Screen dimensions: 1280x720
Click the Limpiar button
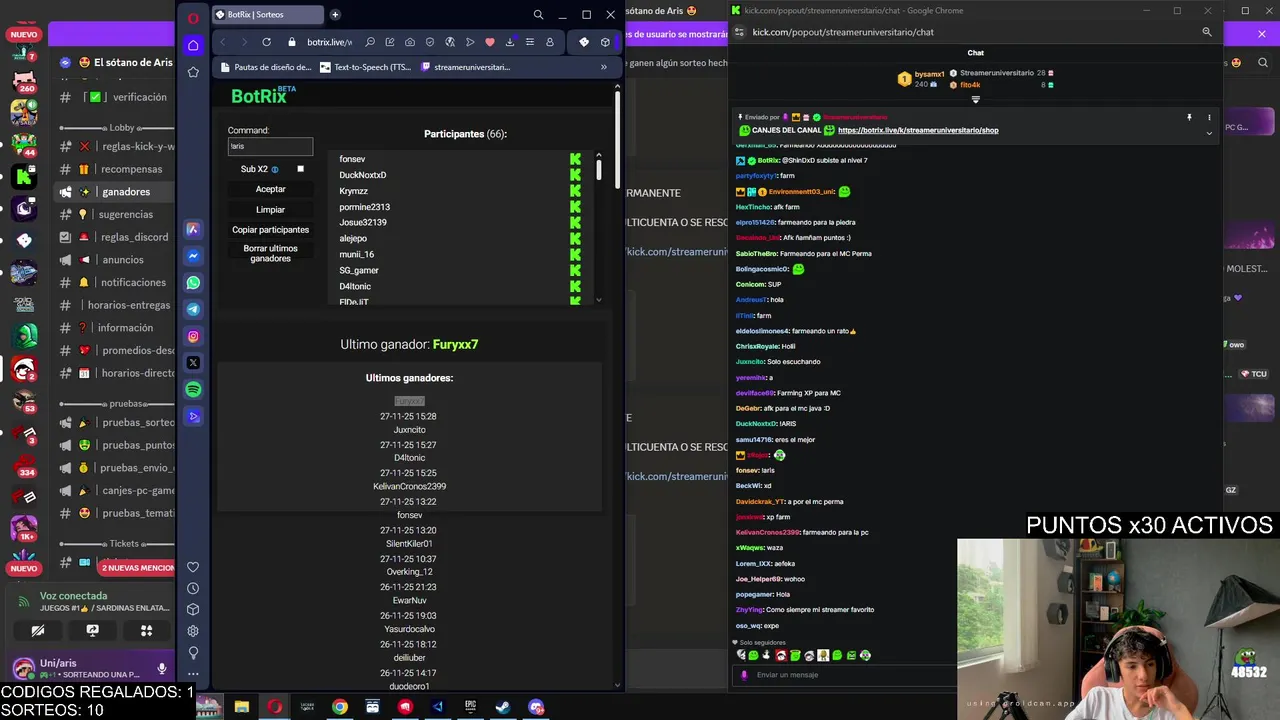point(270,210)
